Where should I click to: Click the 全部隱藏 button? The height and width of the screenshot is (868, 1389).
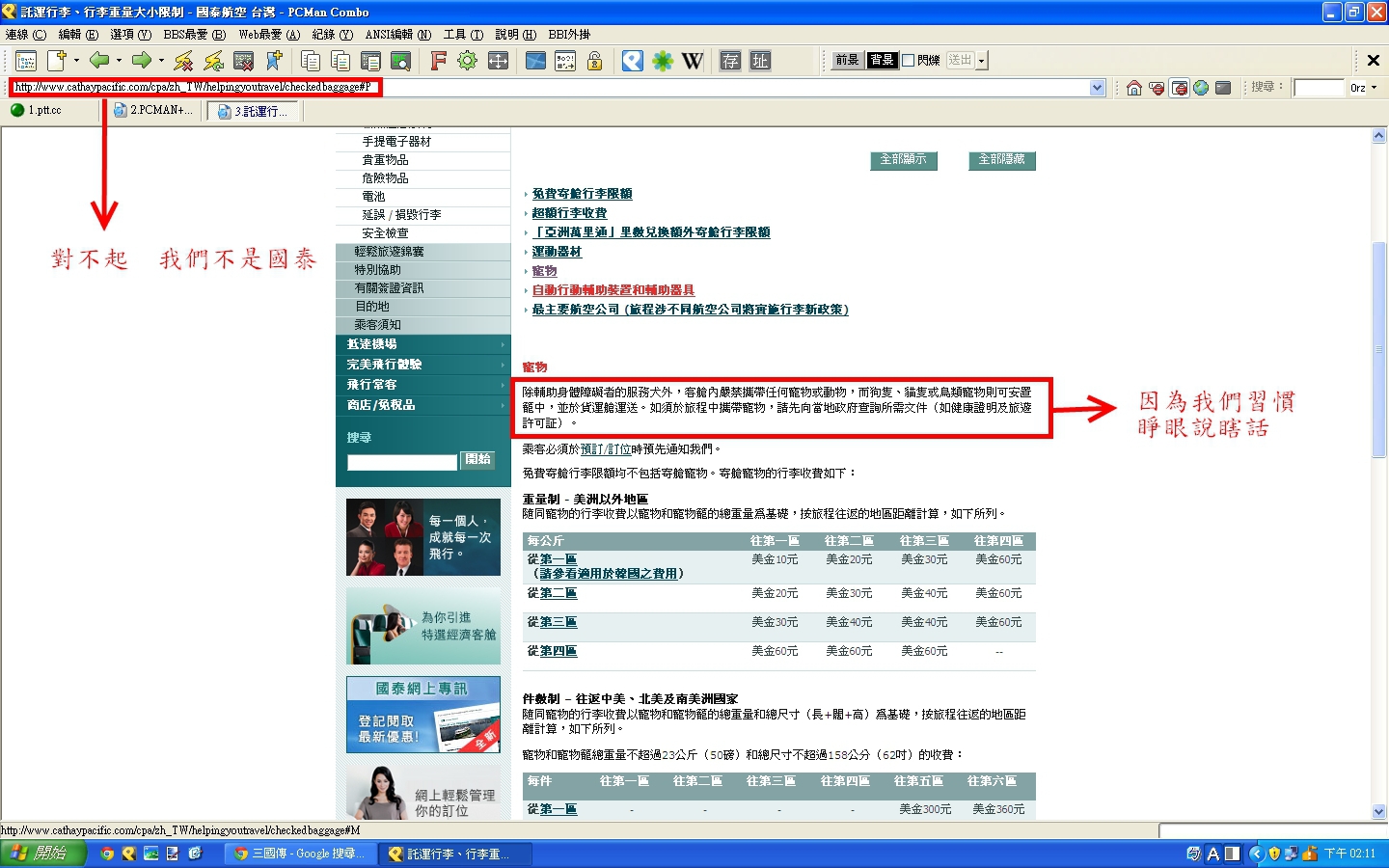tap(1002, 160)
